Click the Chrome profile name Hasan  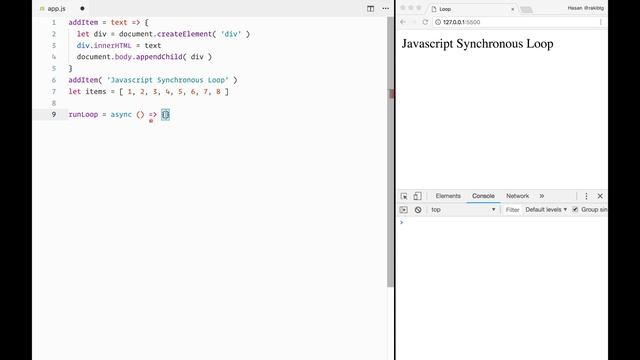(x=585, y=8)
